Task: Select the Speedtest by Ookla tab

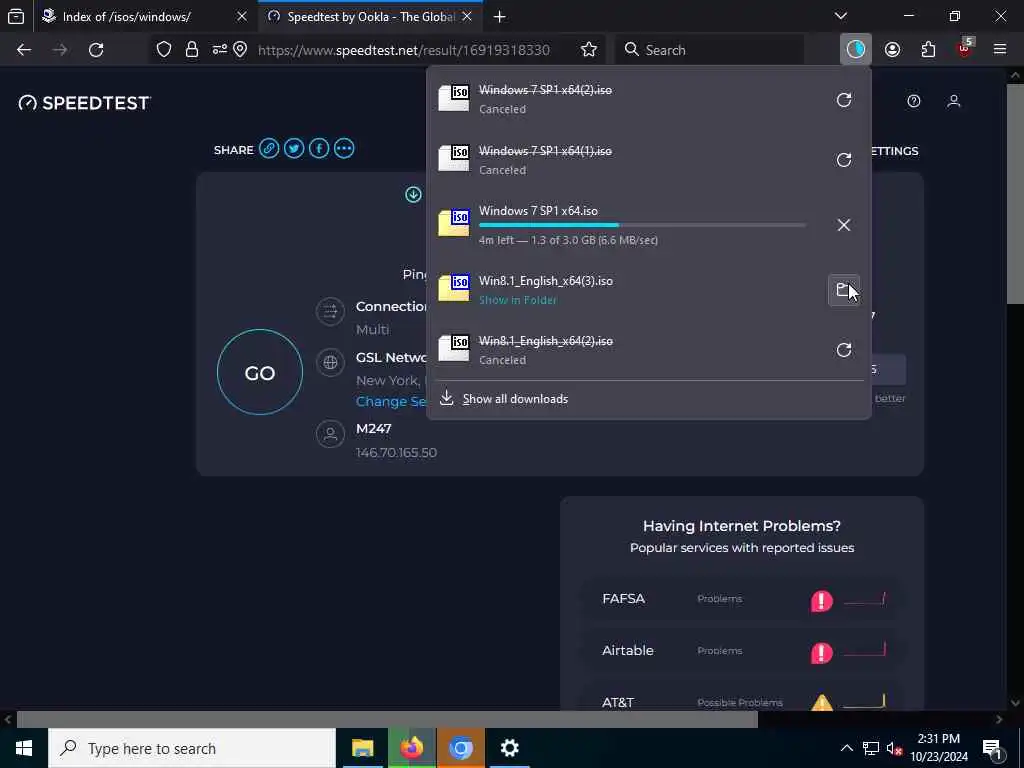Action: pyautogui.click(x=371, y=17)
